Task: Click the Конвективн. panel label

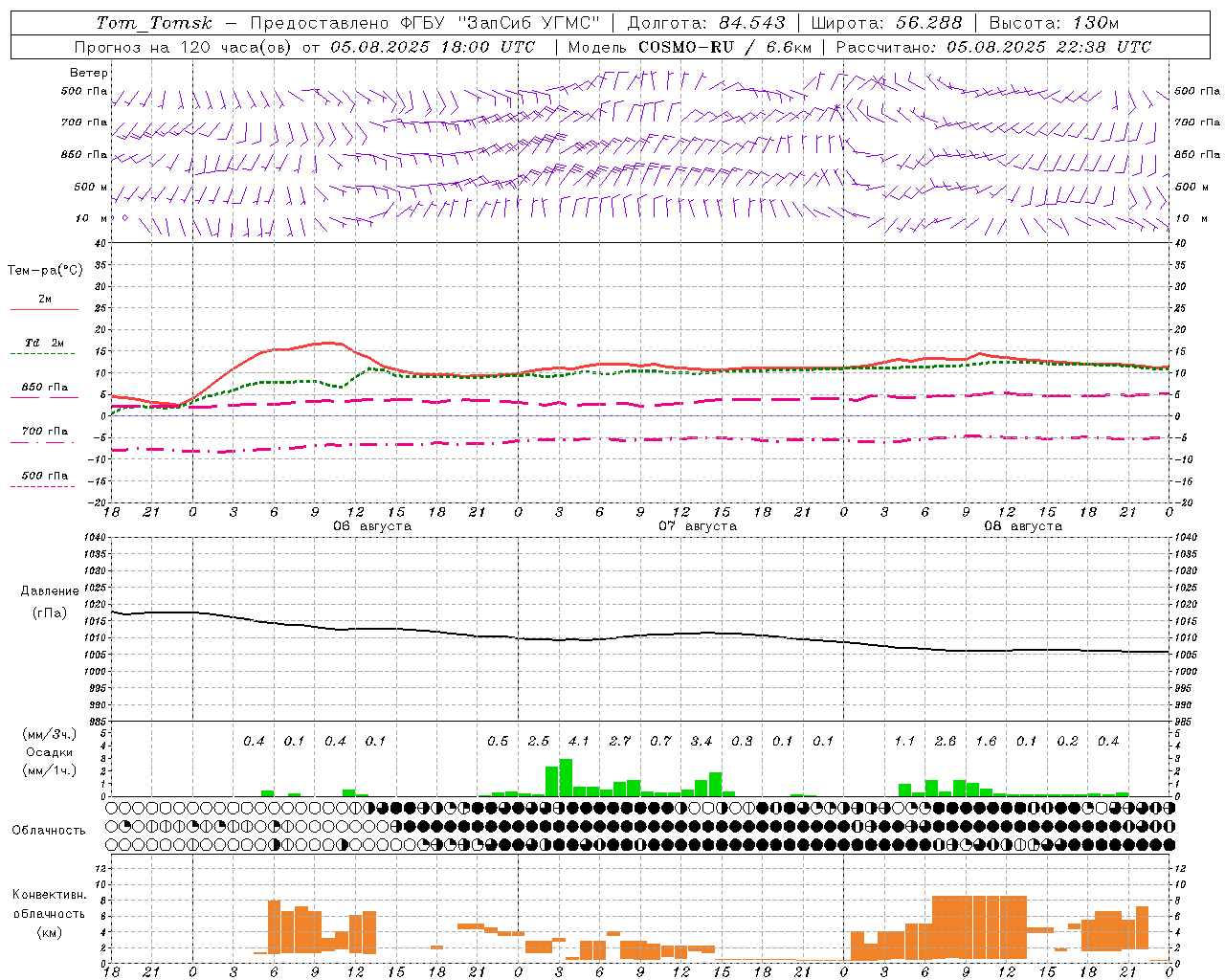Action: [49, 895]
